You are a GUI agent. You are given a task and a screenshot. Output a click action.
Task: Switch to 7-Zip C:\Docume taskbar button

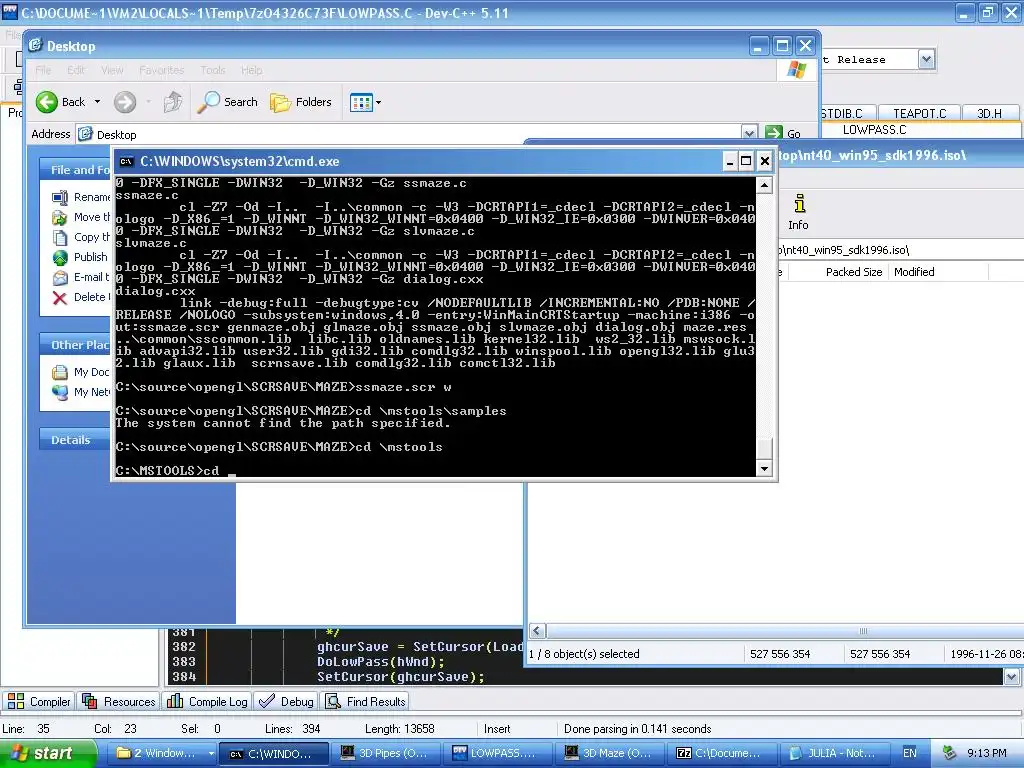coord(720,753)
